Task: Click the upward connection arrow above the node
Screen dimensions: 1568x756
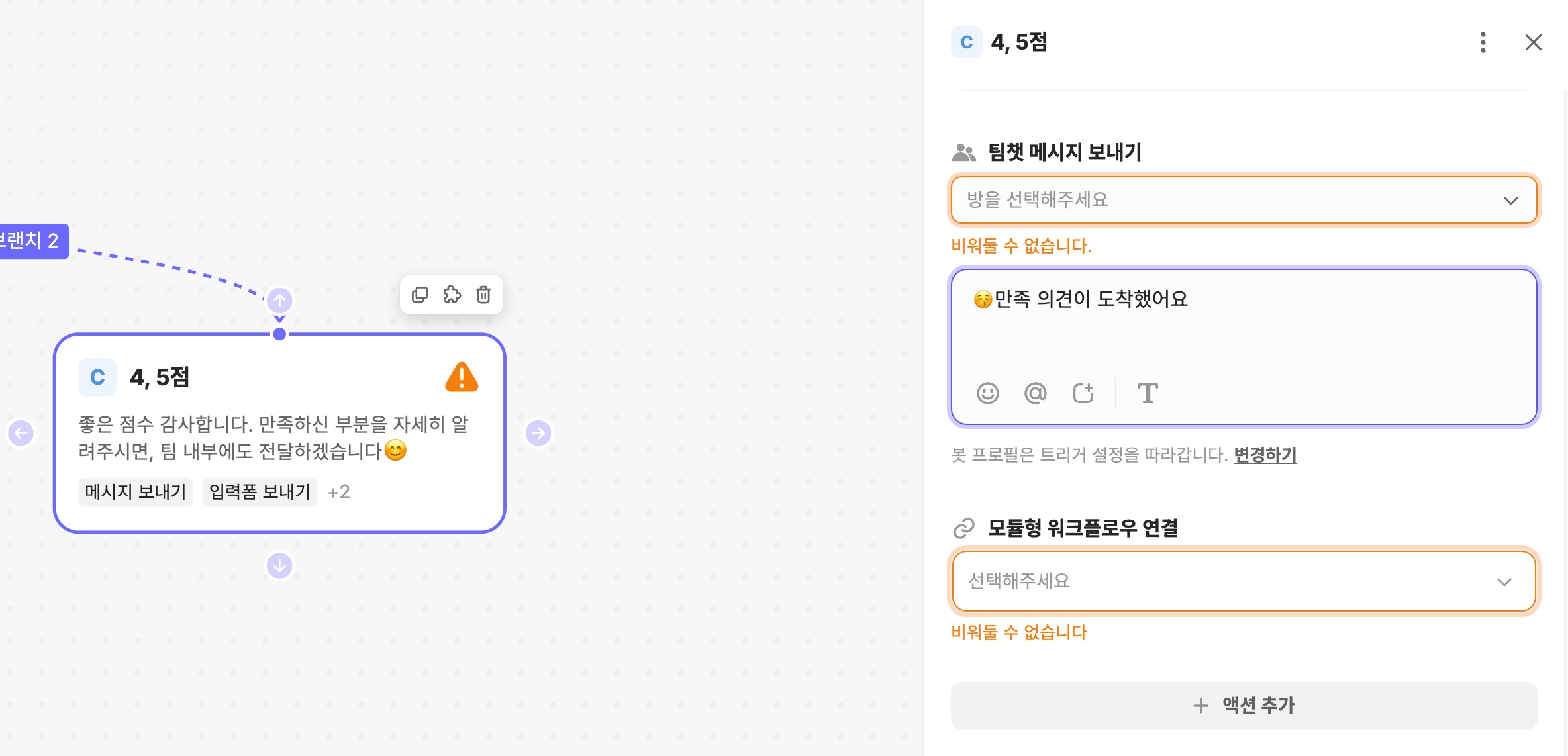Action: click(x=279, y=300)
